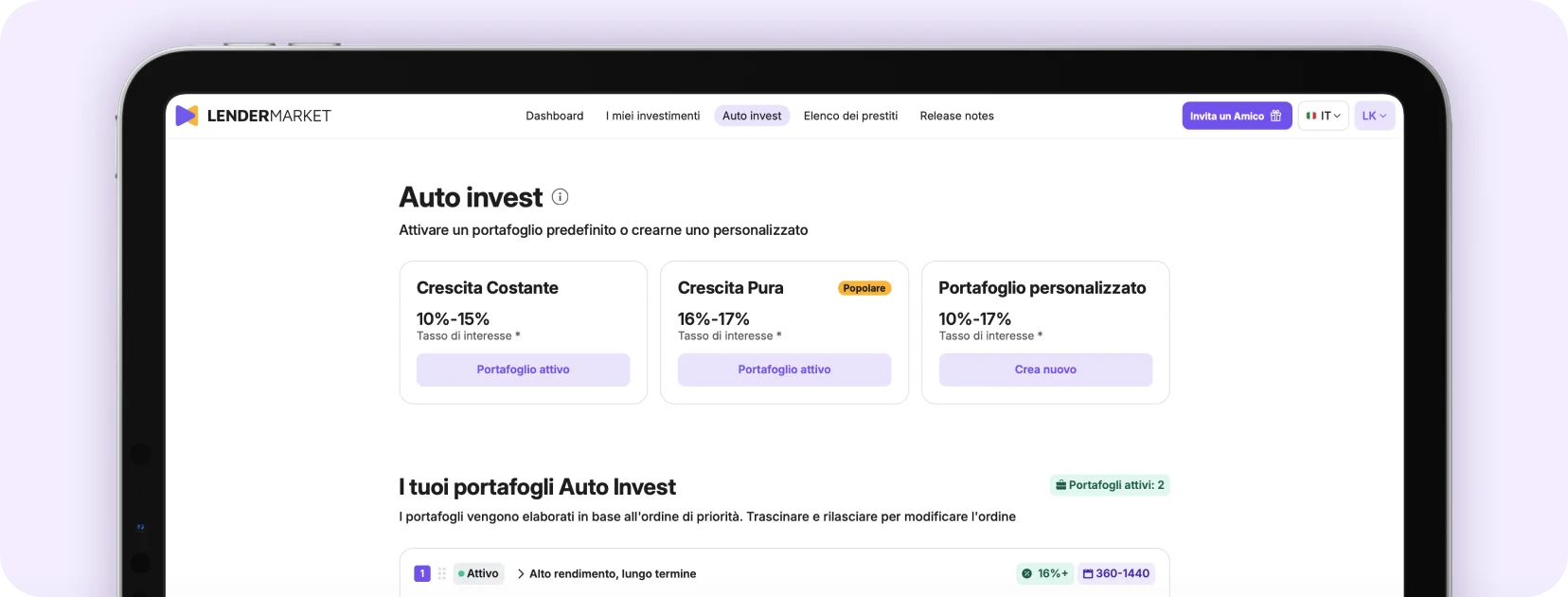Click Portafoglio attivo under Crescita Costante
Screen dimensions: 1568x597
(x=523, y=370)
